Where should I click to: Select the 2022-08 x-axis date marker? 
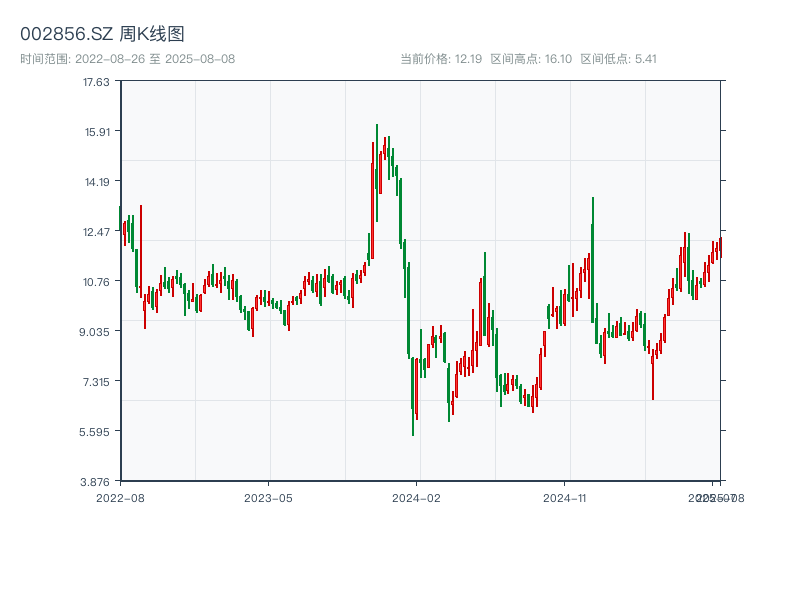(x=120, y=497)
